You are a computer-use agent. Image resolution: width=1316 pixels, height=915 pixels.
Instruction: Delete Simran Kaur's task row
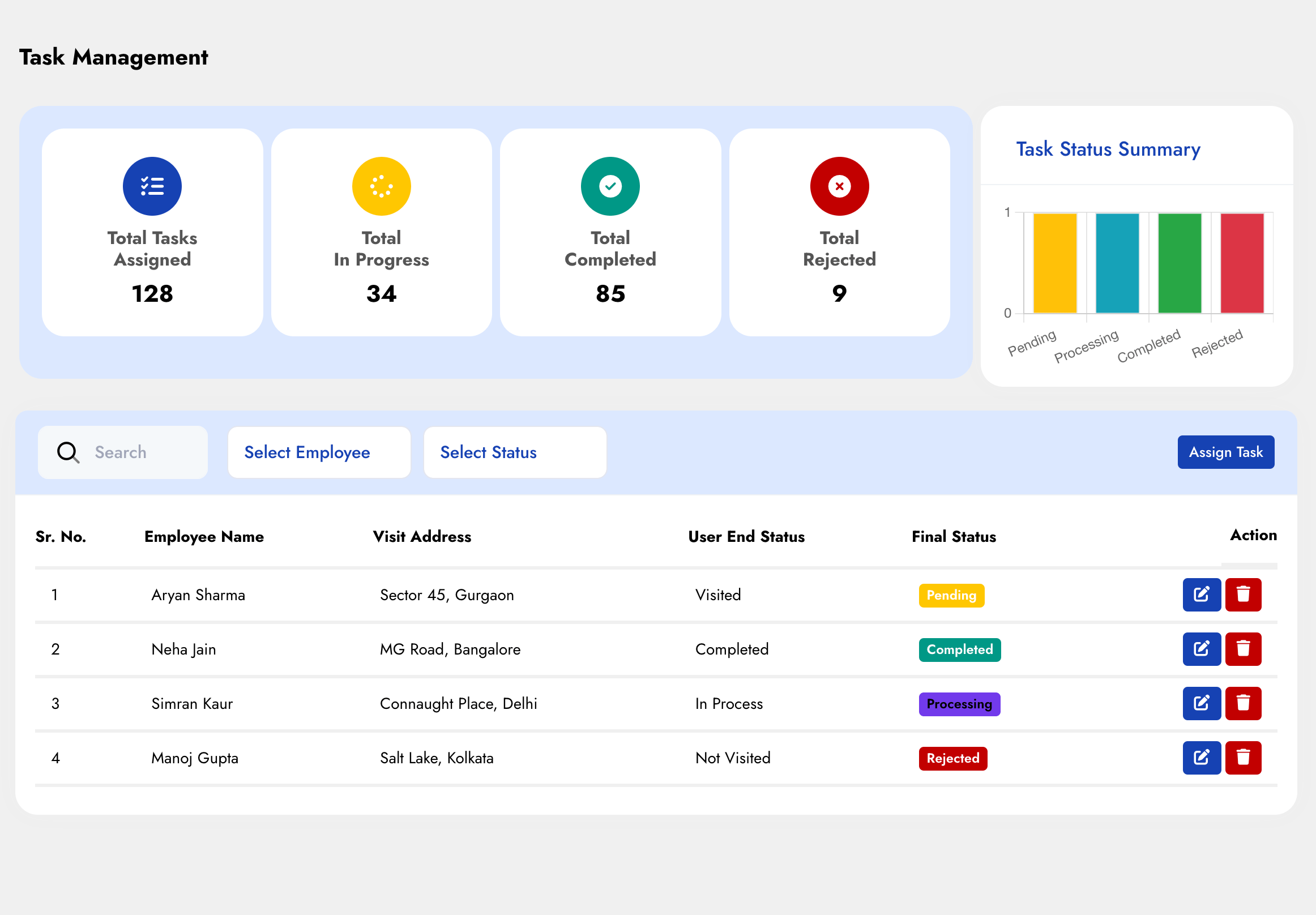(x=1242, y=704)
